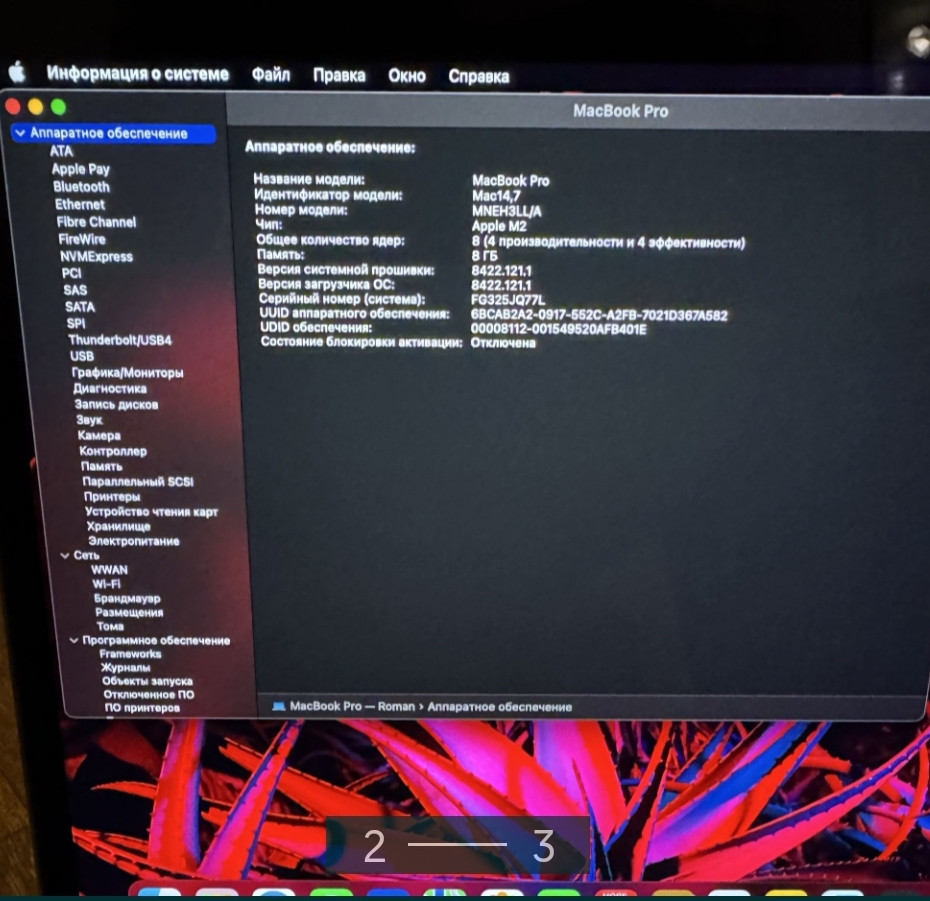Open the Apple menu

[x=16, y=73]
